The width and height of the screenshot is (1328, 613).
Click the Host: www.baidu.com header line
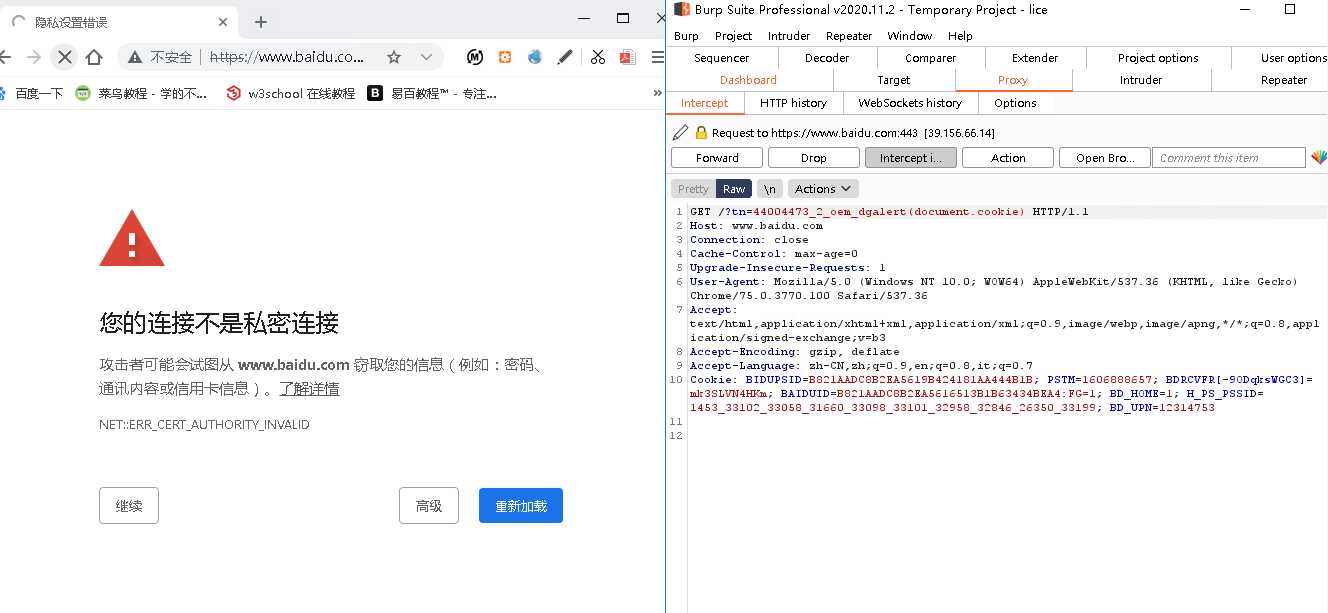click(x=756, y=226)
